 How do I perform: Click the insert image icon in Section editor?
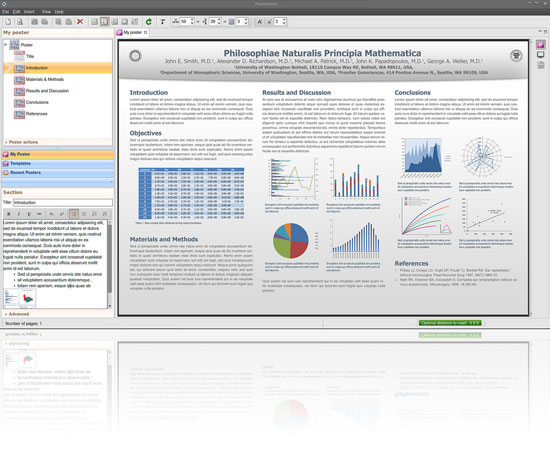94,214
